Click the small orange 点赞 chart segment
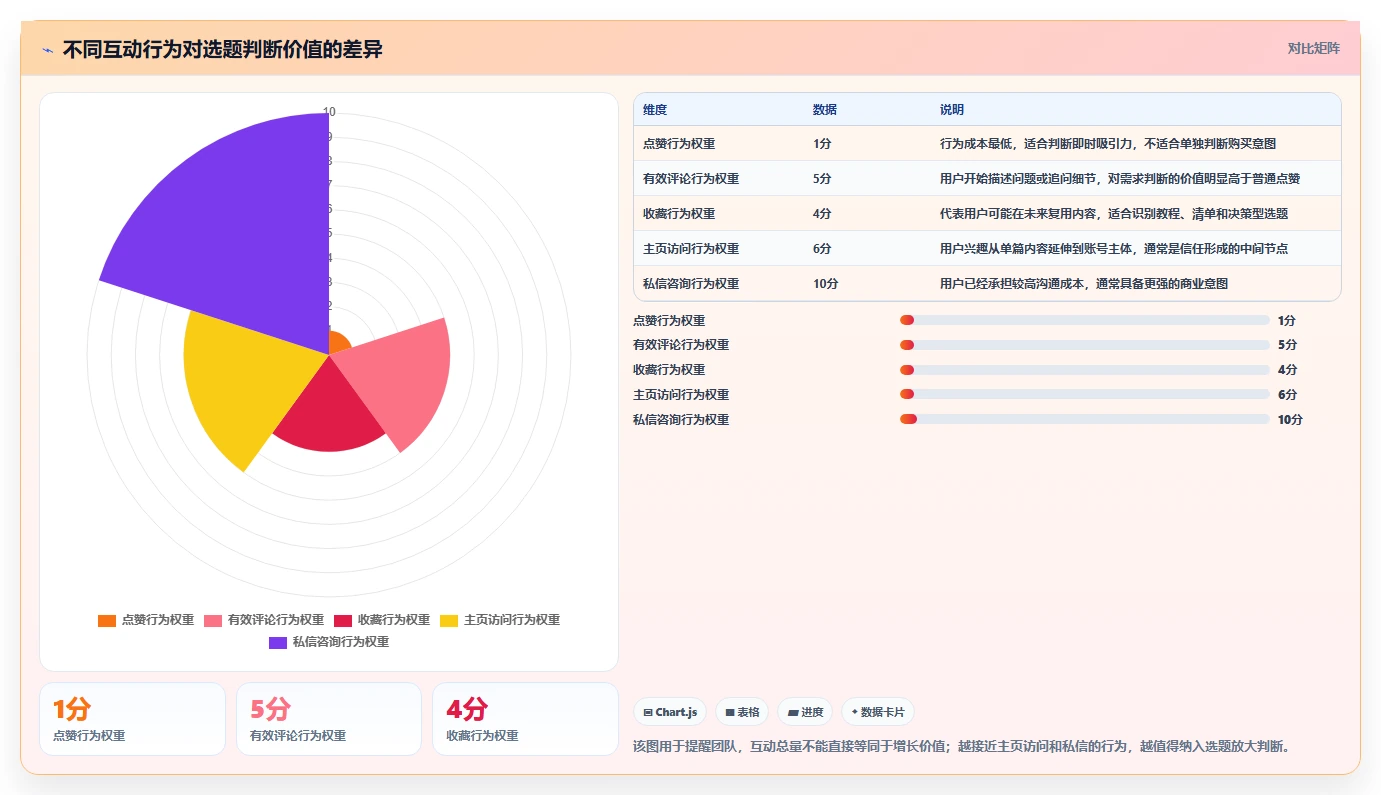The height and width of the screenshot is (795, 1381). [339, 342]
